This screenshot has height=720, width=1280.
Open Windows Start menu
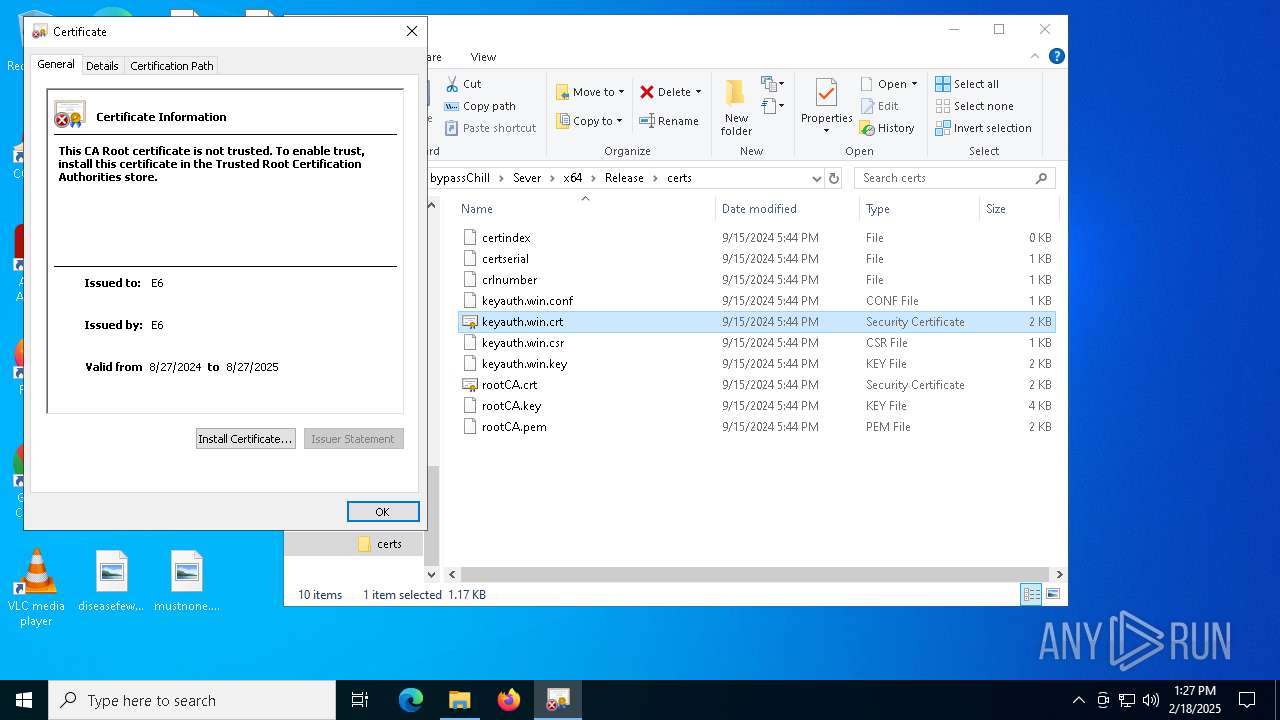click(24, 700)
